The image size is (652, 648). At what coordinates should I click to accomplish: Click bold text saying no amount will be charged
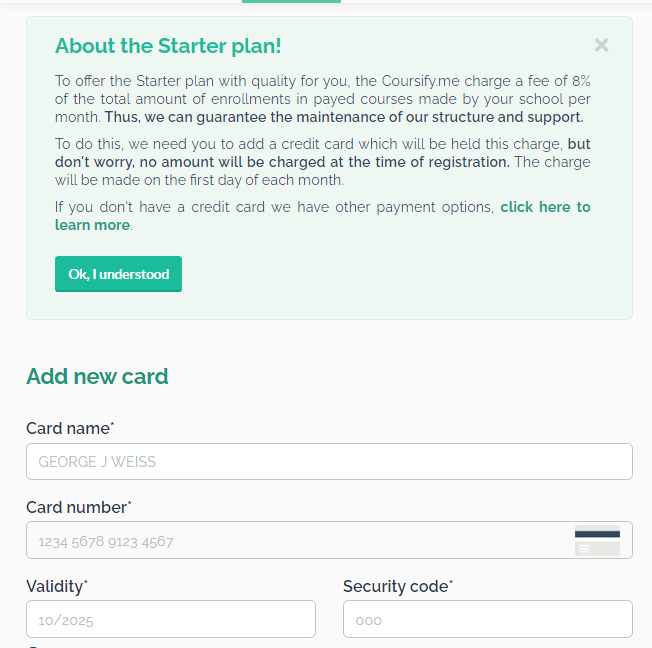click(x=323, y=153)
